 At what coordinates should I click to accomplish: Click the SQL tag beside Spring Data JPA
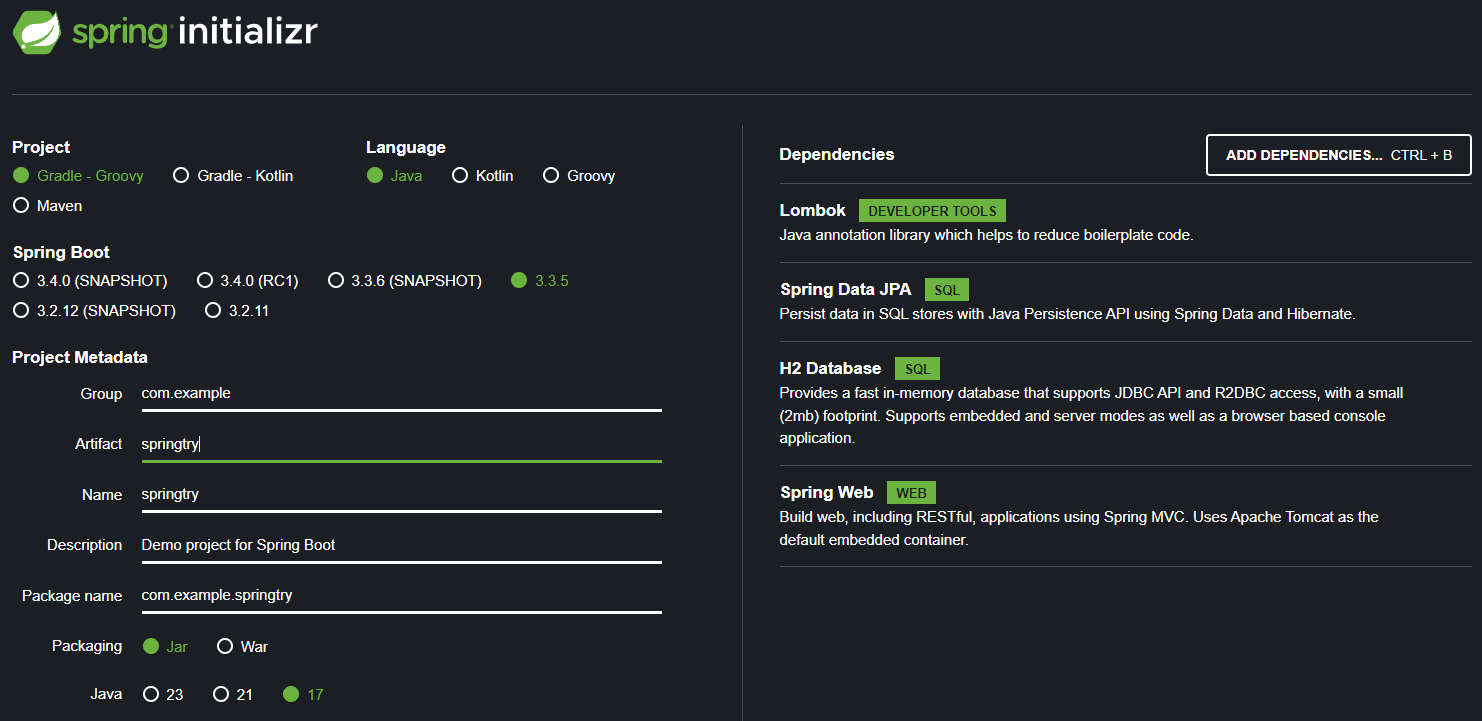[x=947, y=290]
